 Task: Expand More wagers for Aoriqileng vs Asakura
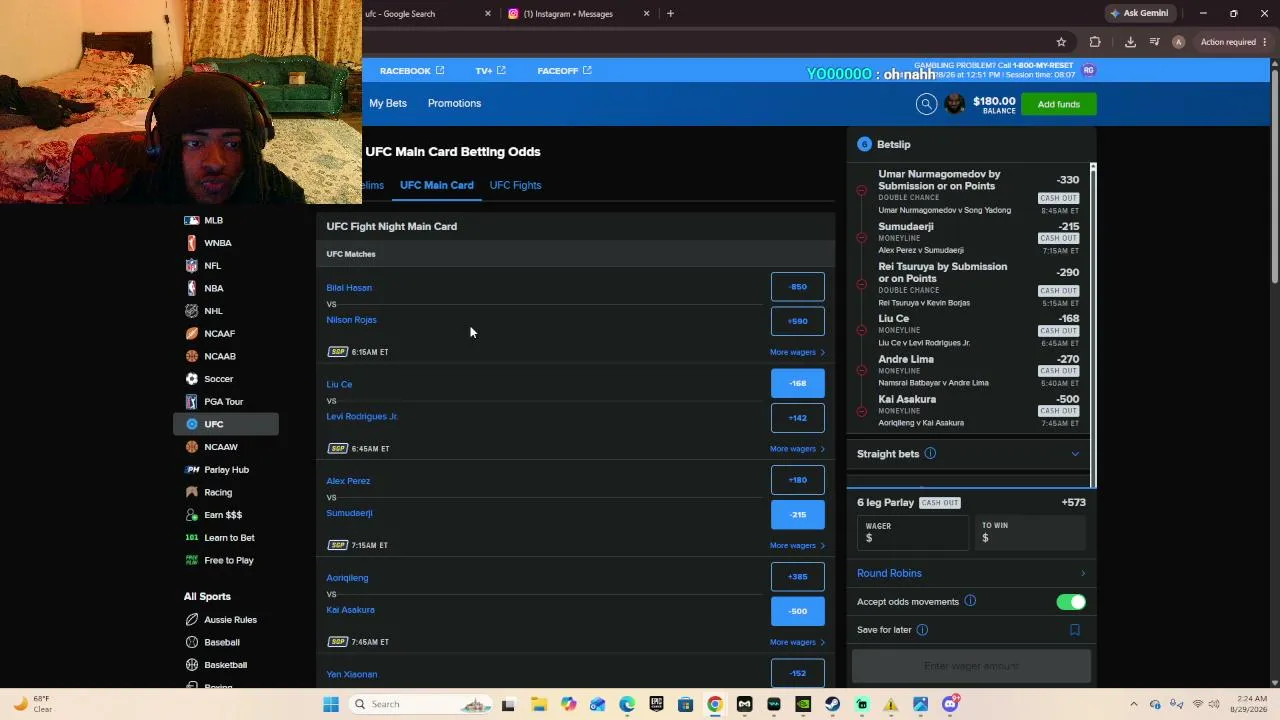797,642
